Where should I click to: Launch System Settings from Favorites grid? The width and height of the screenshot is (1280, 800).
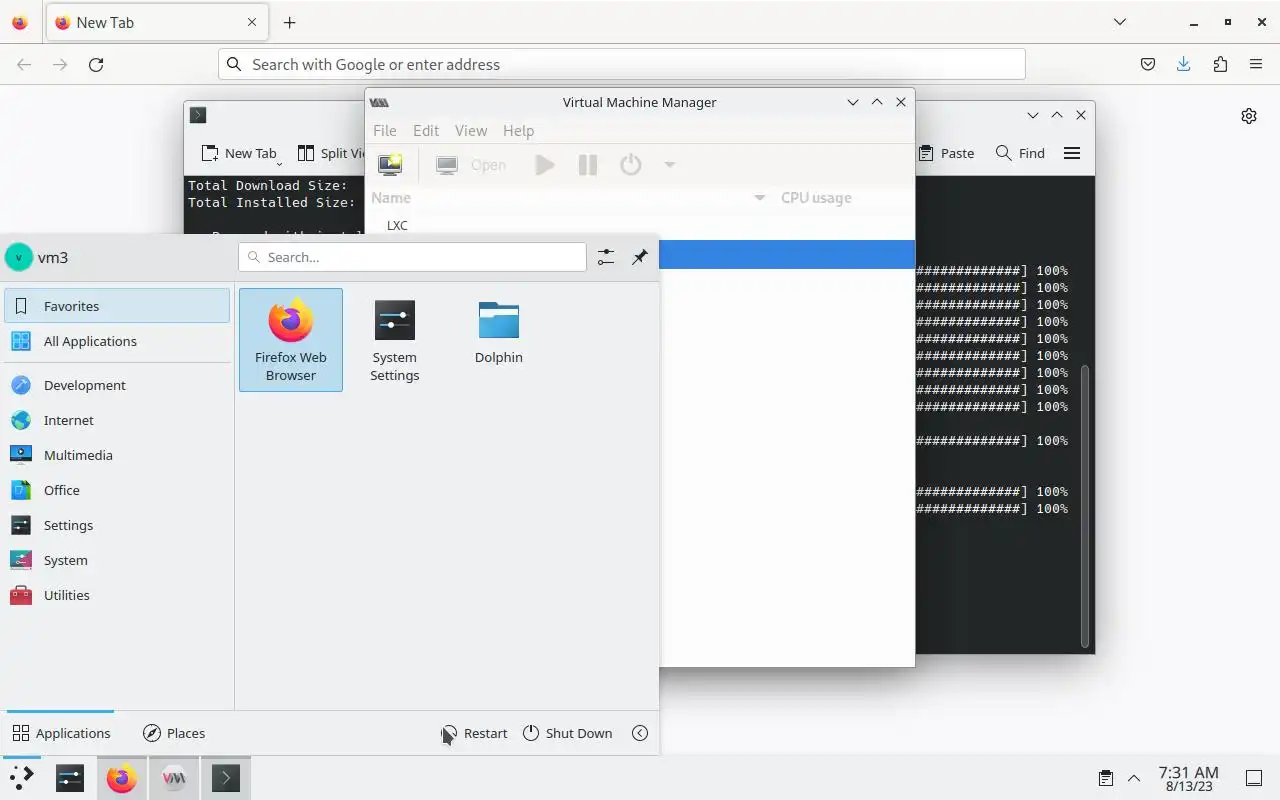pos(394,340)
